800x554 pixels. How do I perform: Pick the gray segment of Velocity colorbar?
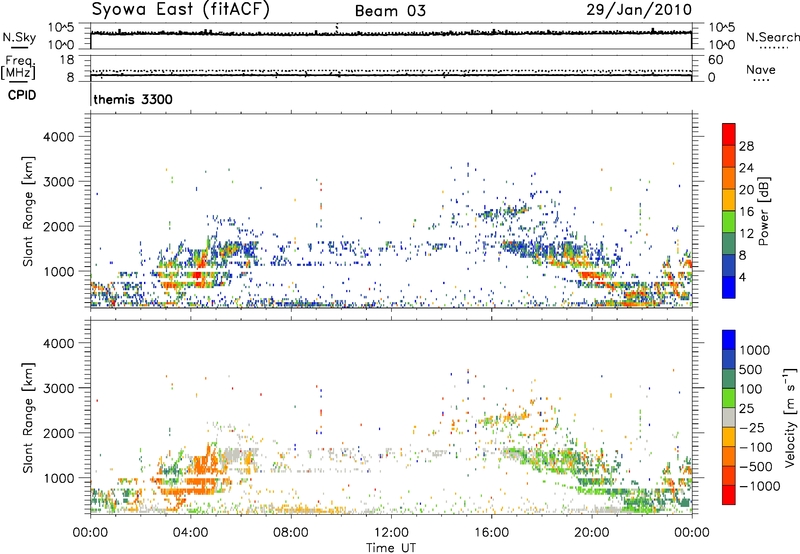pos(729,417)
